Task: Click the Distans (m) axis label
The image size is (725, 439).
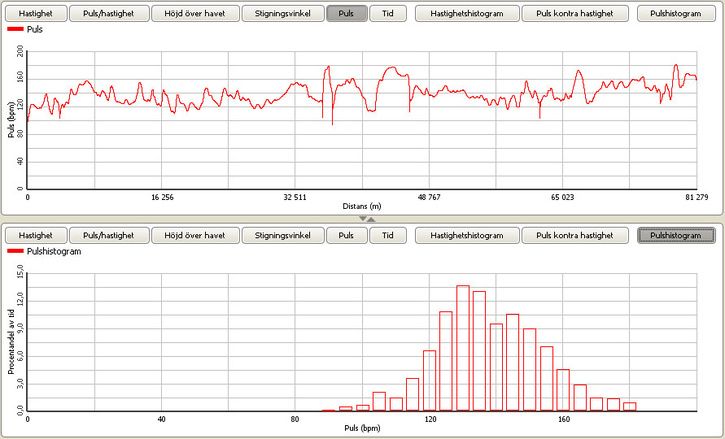Action: tap(362, 206)
